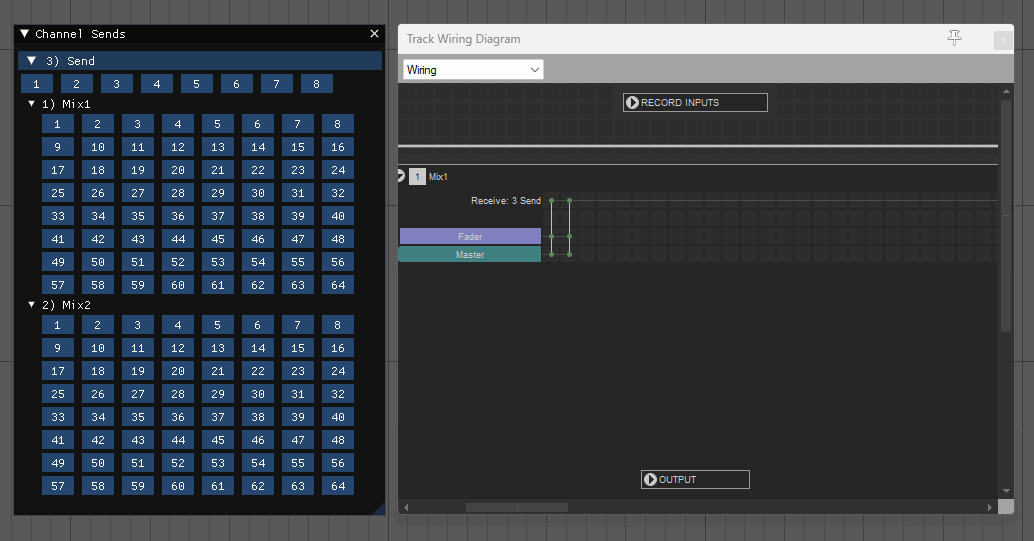Screen dimensions: 1034x541
Task: Collapse the 3) Send header
Action: click(31, 61)
